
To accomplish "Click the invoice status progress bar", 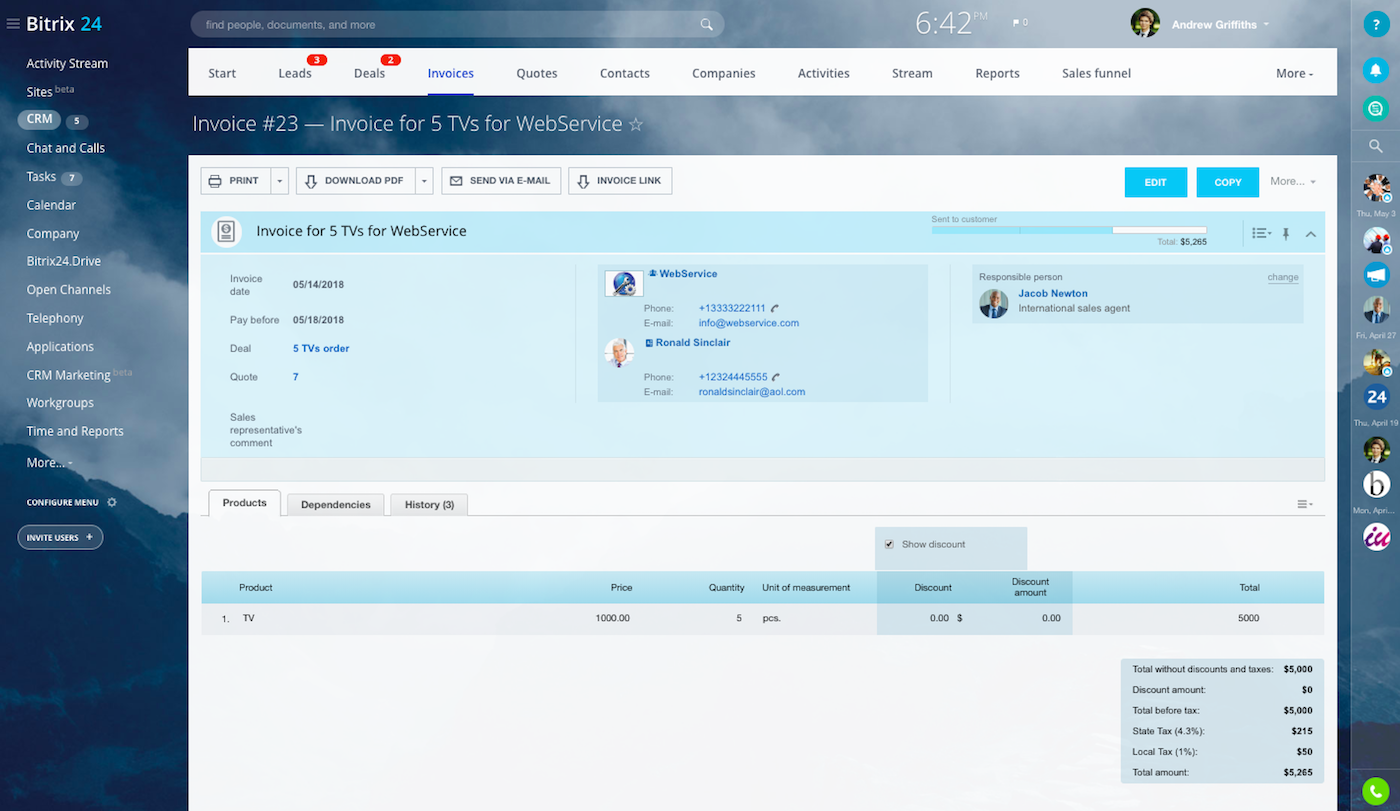I will coord(1068,230).
